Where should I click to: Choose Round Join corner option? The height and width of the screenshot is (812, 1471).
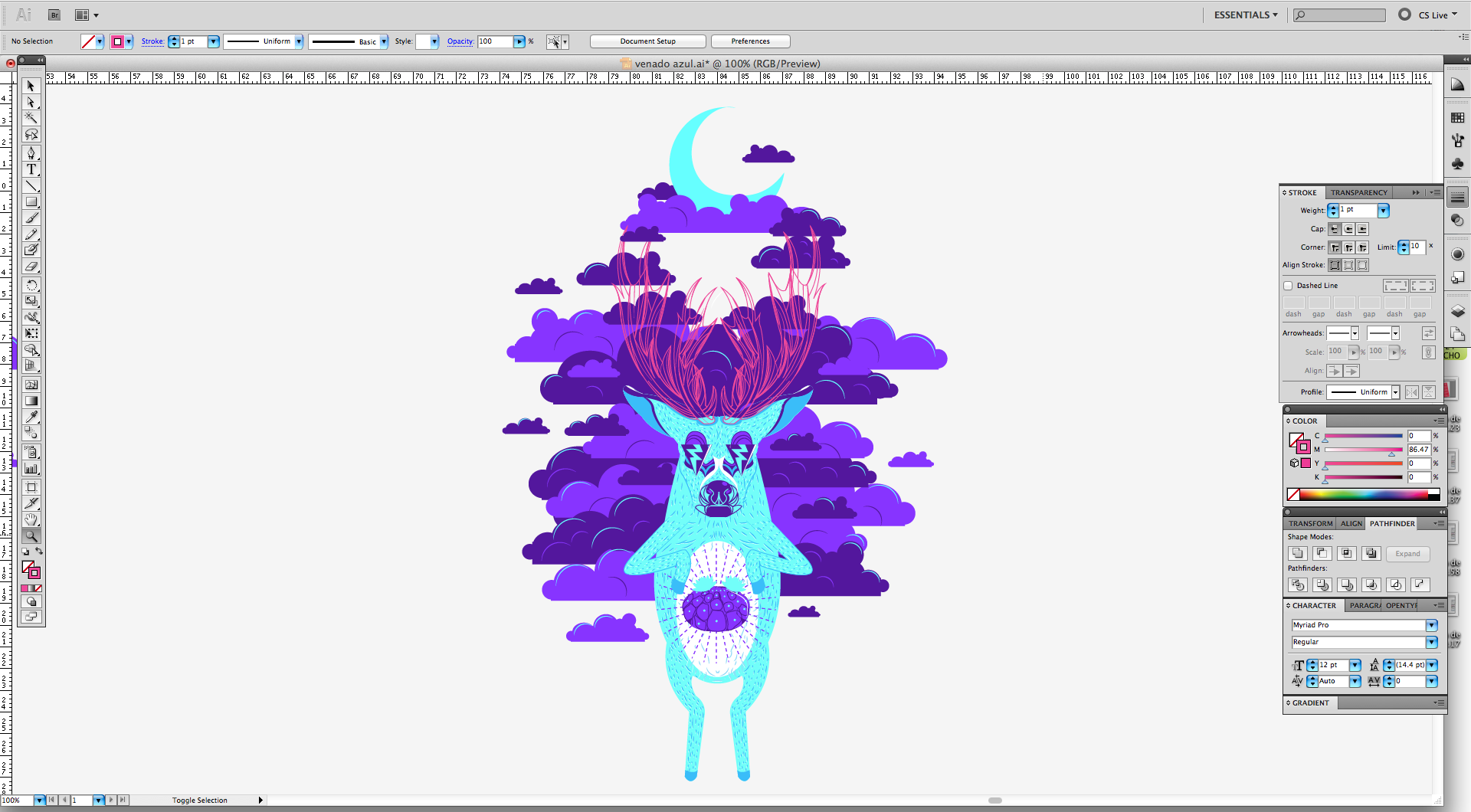point(1348,247)
